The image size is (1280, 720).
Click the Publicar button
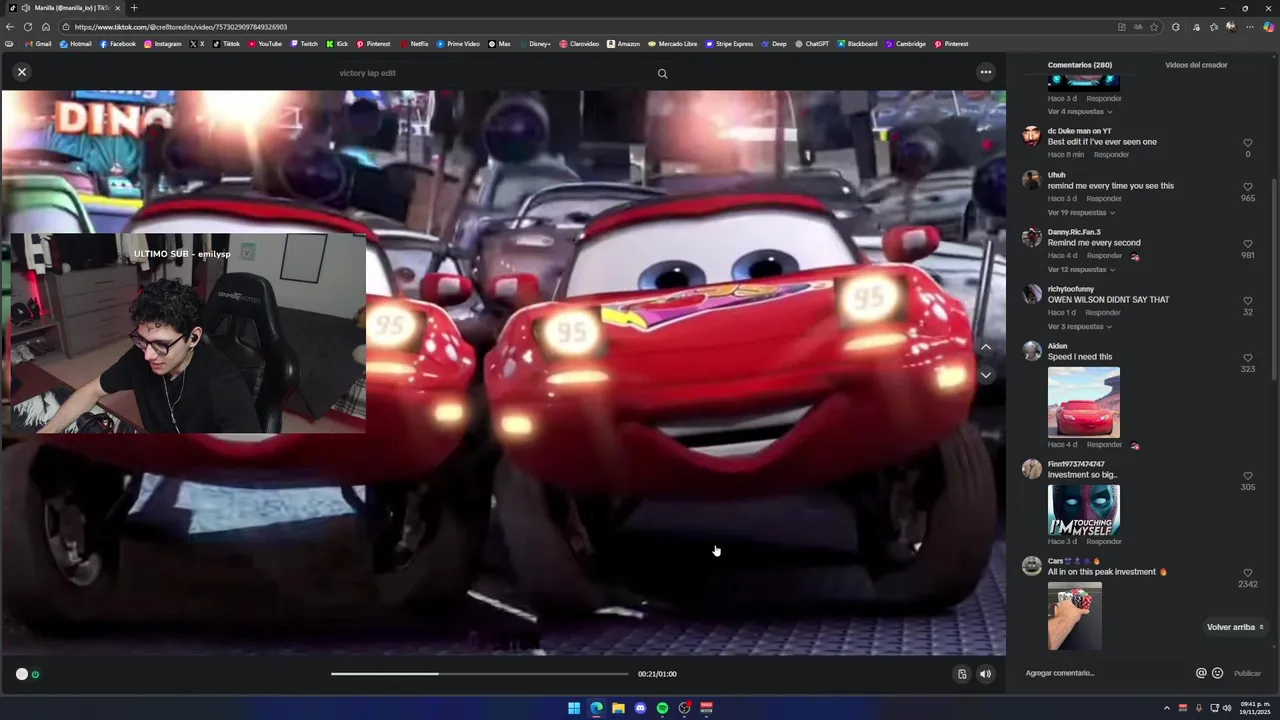click(1247, 674)
